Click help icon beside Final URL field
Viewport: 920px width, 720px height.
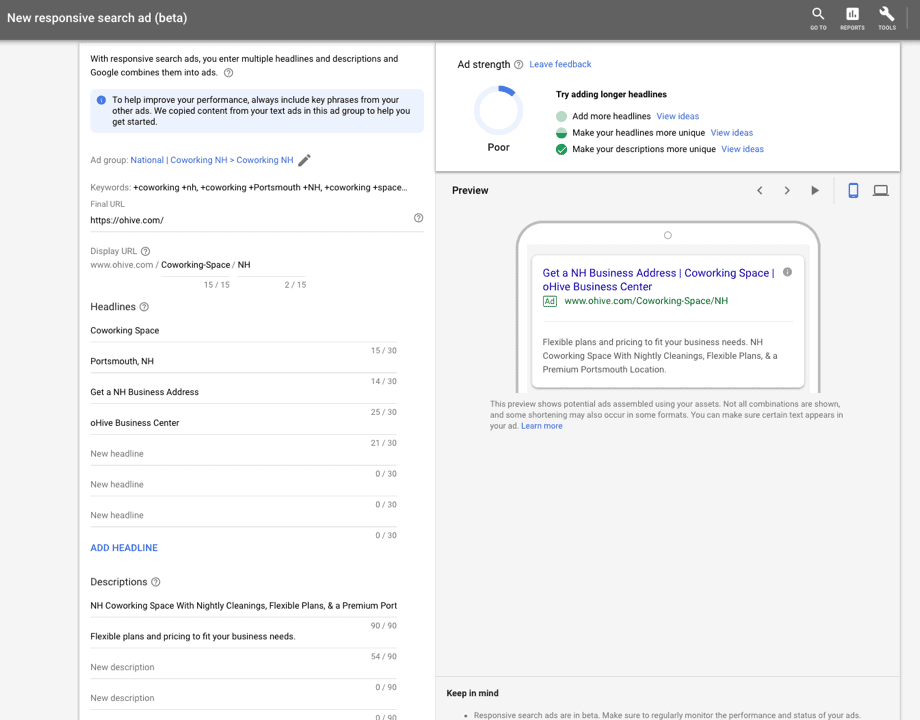[418, 218]
